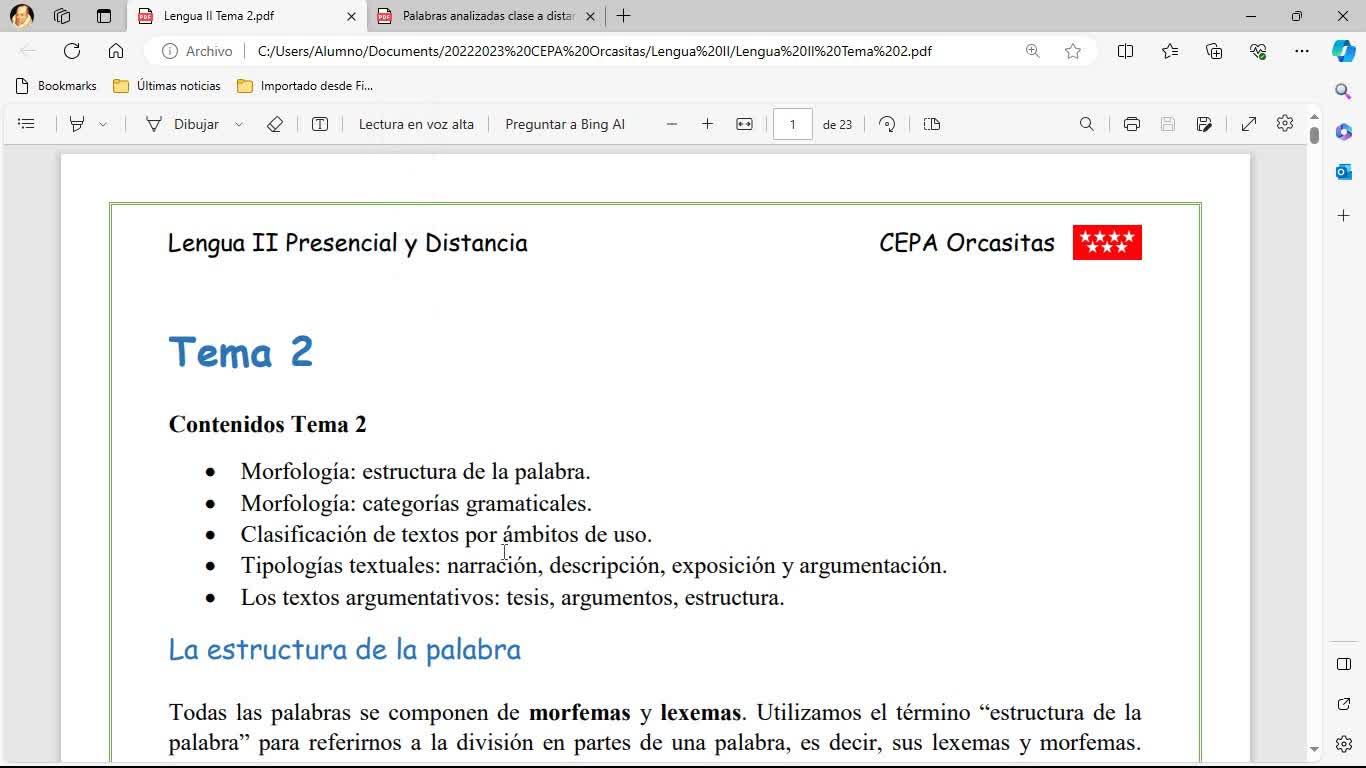The width and height of the screenshot is (1366, 768).
Task: Open the tab actions menu
Action: pyautogui.click(x=104, y=16)
